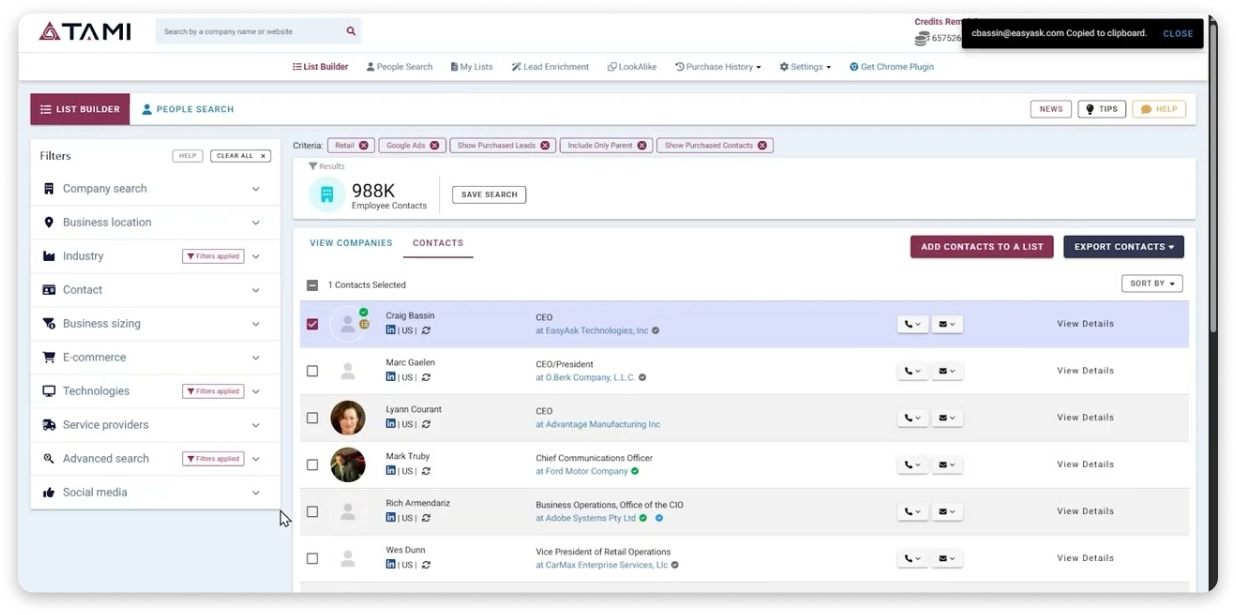Viewport: 1236px width, 615px height.
Task: Click the Clear All filters button
Action: pos(241,156)
